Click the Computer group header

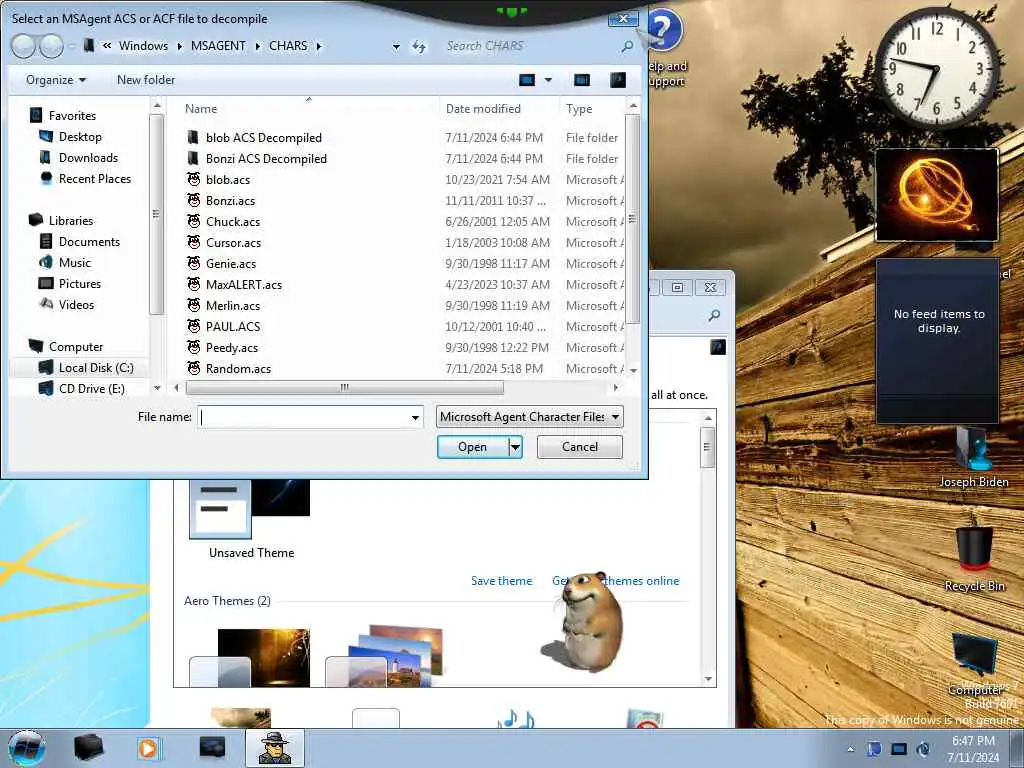[76, 347]
